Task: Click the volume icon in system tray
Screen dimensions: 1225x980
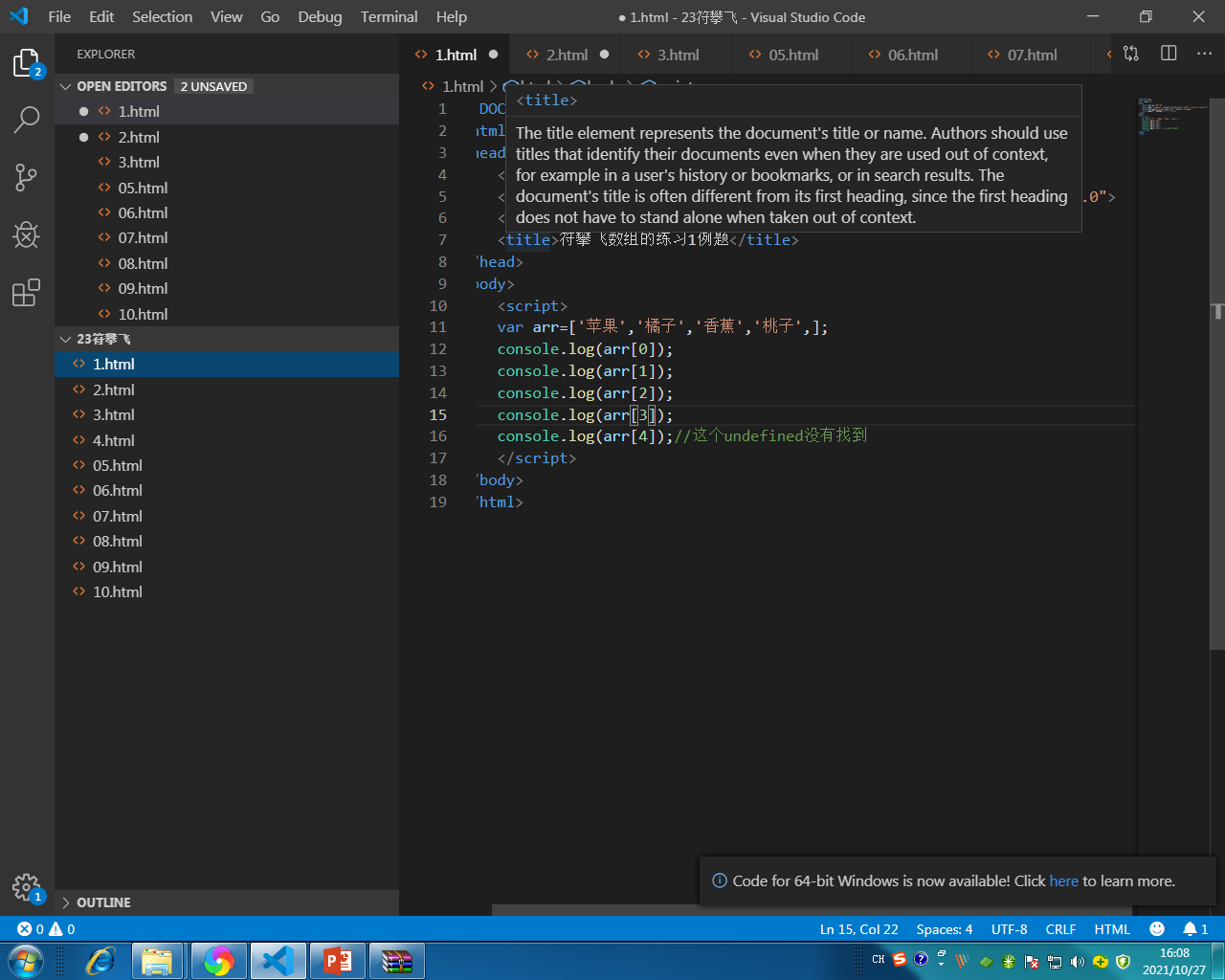Action: pyautogui.click(x=1078, y=961)
